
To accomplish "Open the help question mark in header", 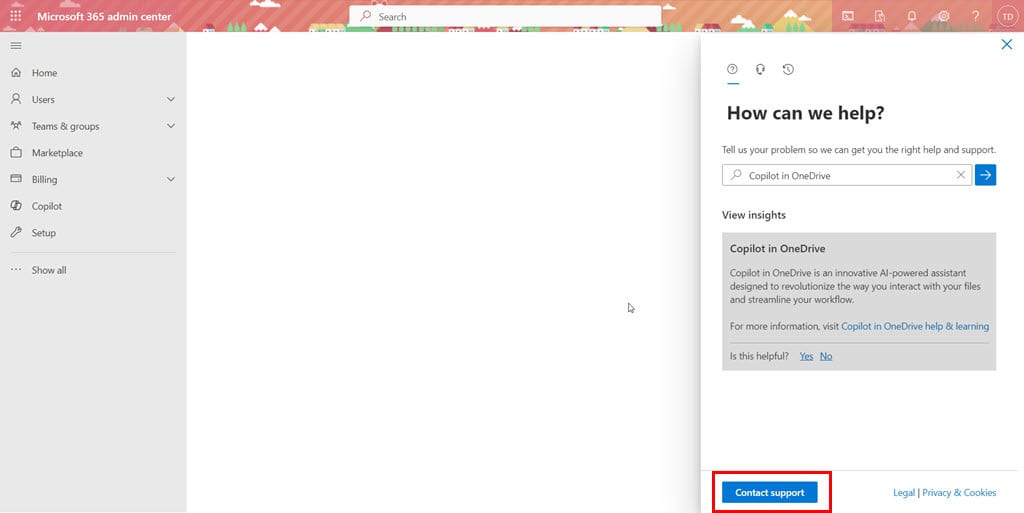I will coord(975,16).
